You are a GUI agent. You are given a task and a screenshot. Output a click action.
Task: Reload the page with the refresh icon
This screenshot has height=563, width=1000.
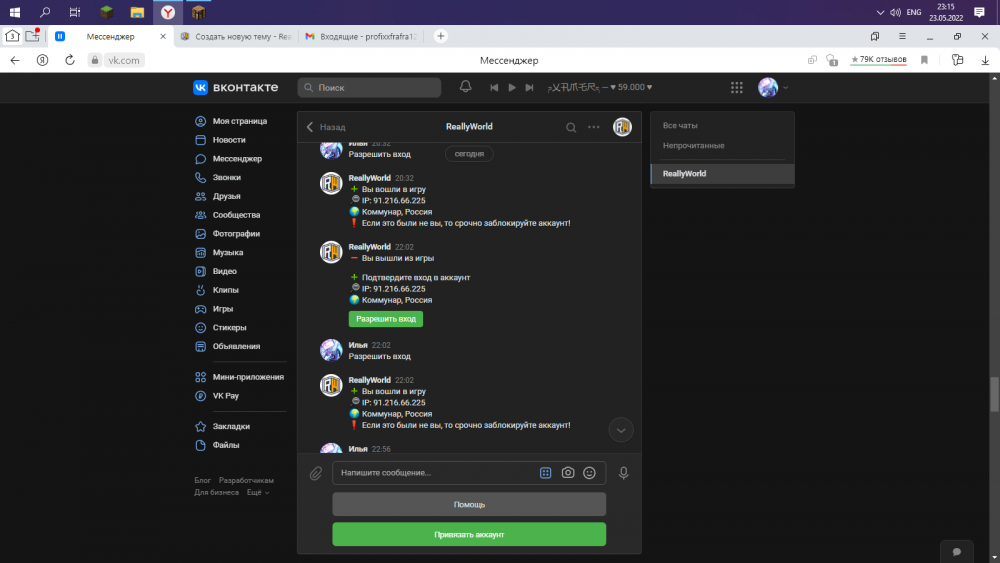coord(70,60)
